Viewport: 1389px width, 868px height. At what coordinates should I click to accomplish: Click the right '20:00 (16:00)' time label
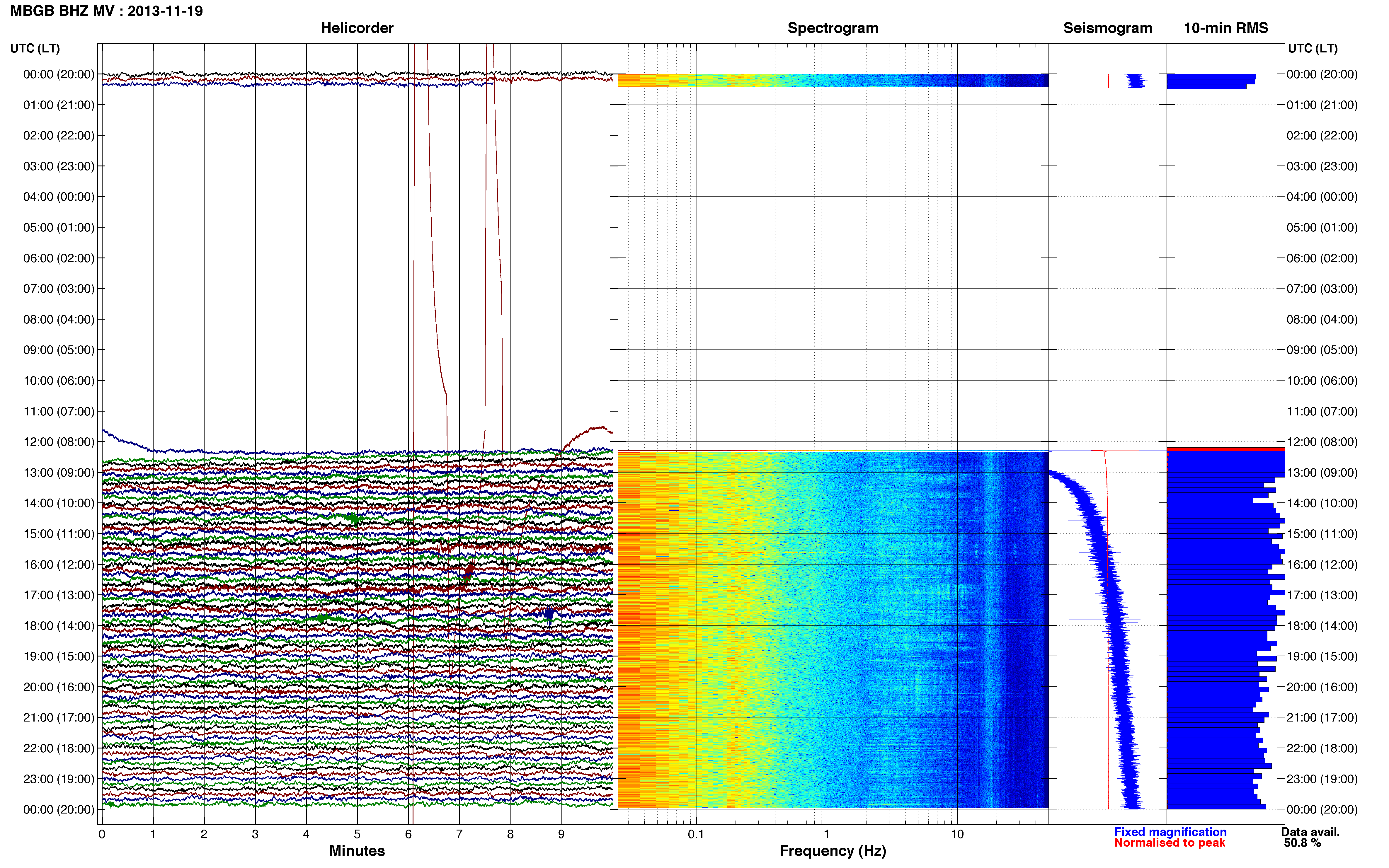pos(1322,687)
